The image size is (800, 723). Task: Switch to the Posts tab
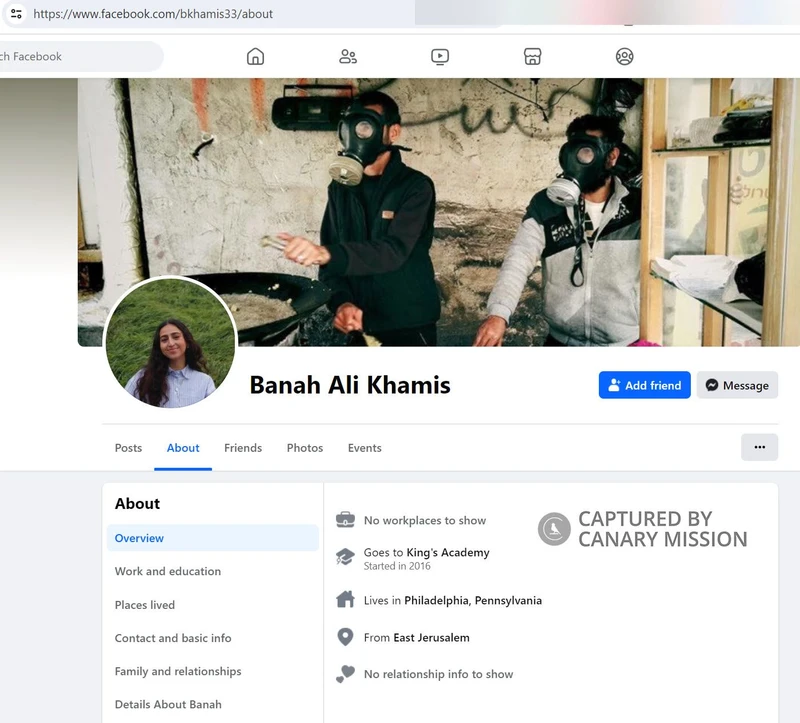click(128, 448)
